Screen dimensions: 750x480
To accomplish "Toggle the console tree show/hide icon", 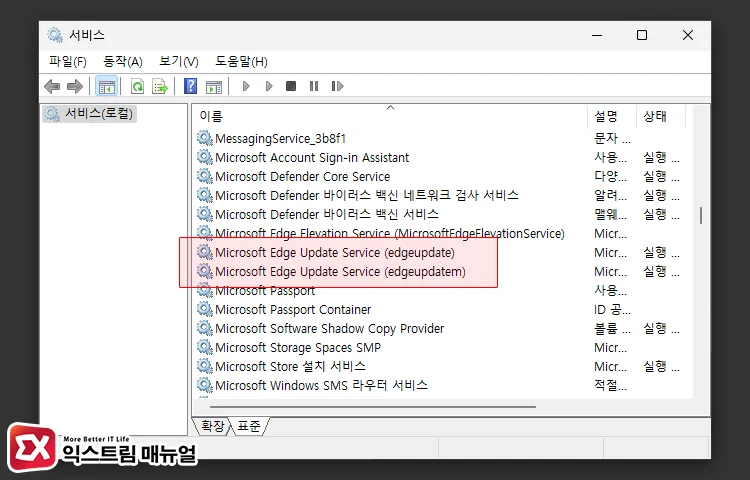I will pyautogui.click(x=107, y=87).
